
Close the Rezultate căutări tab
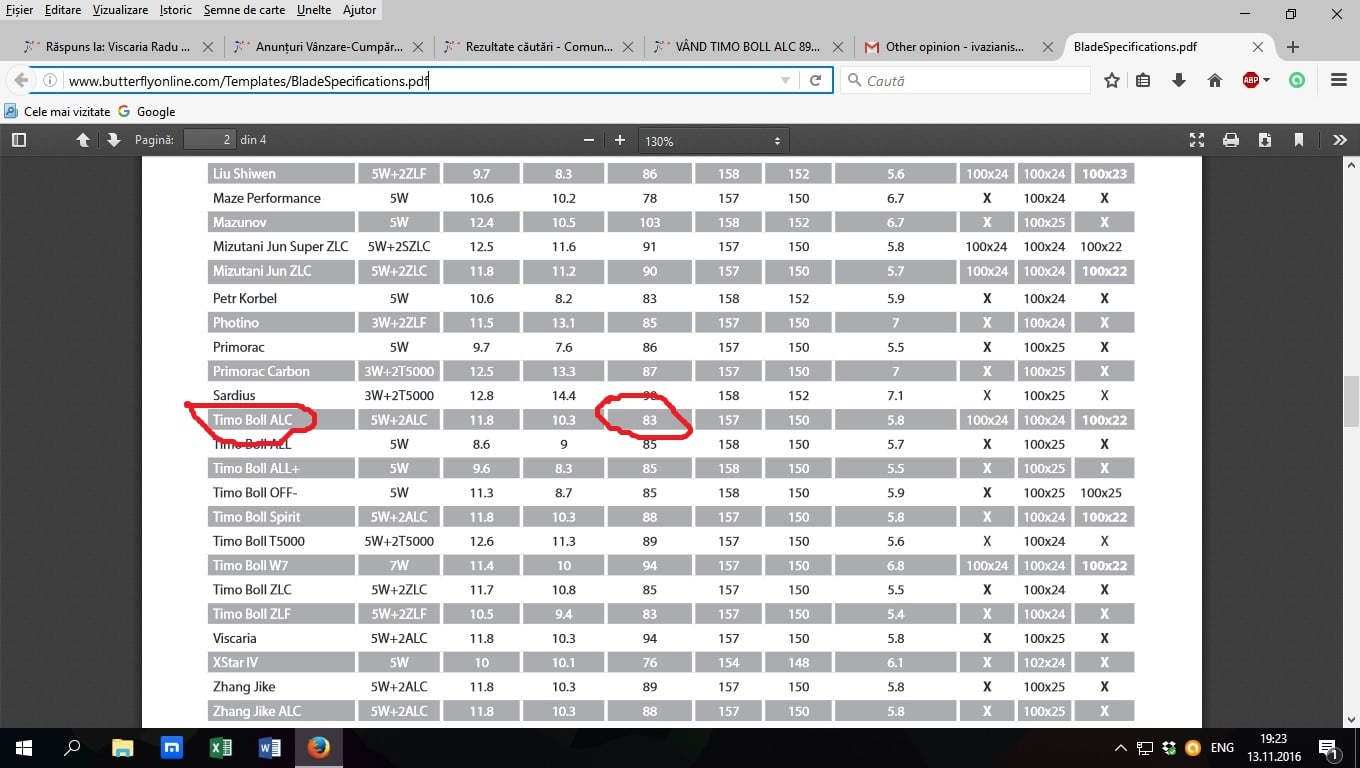tap(627, 47)
